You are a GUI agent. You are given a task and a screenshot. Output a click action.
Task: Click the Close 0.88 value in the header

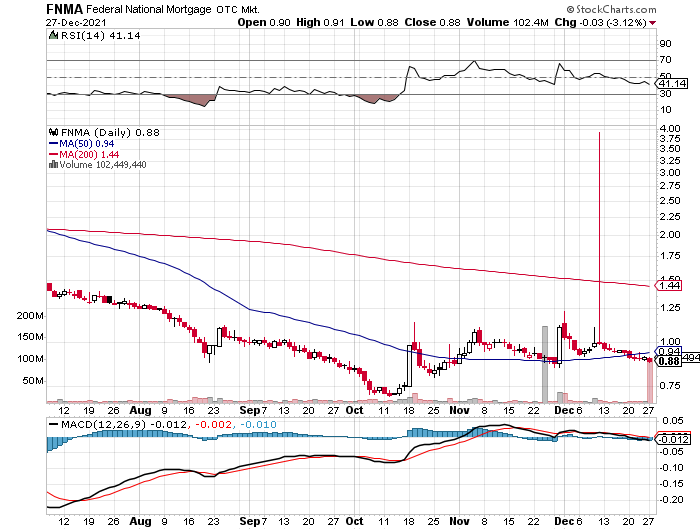[x=432, y=22]
